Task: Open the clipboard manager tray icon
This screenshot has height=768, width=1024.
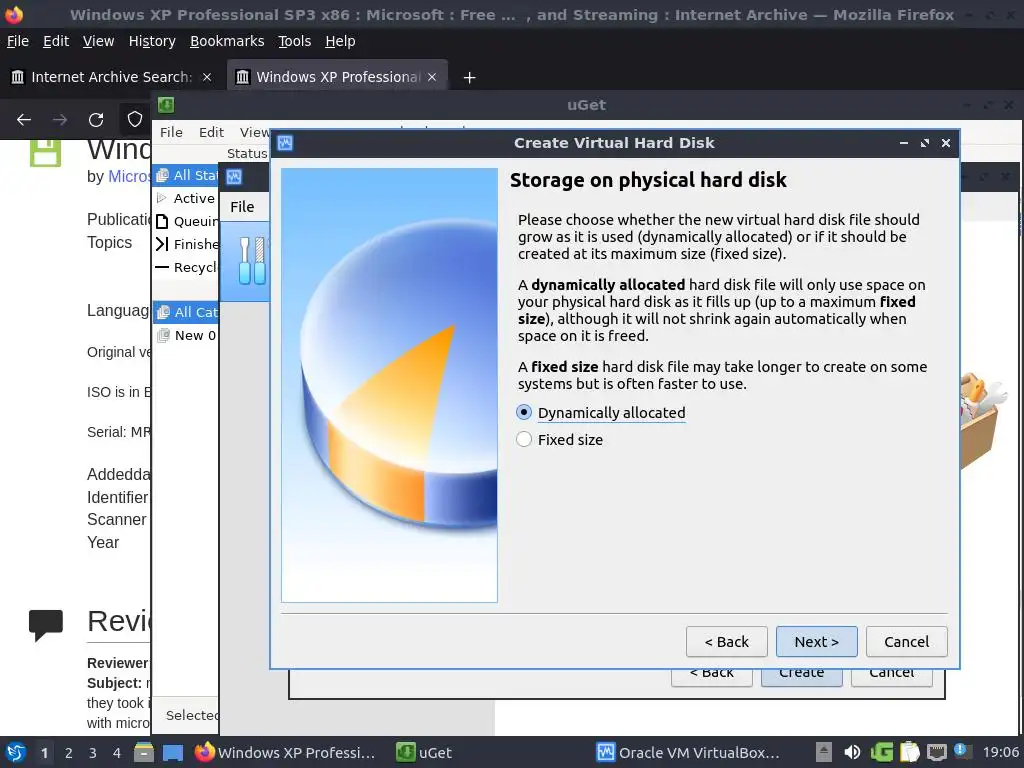Action: (x=910, y=753)
